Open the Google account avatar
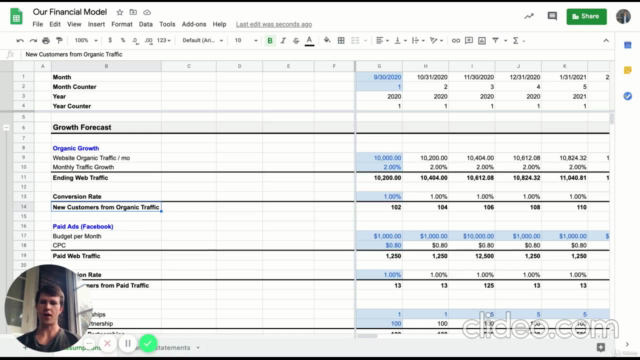The height and width of the screenshot is (360, 640). click(623, 16)
